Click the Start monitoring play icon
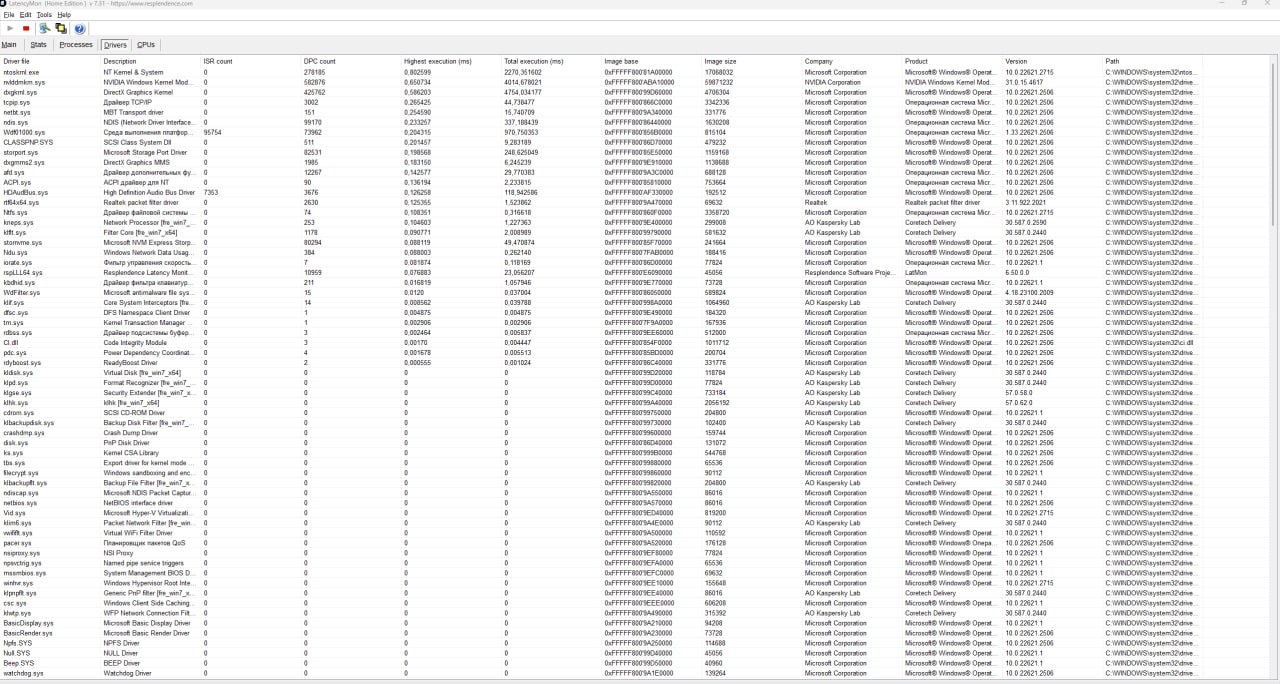 click(10, 29)
